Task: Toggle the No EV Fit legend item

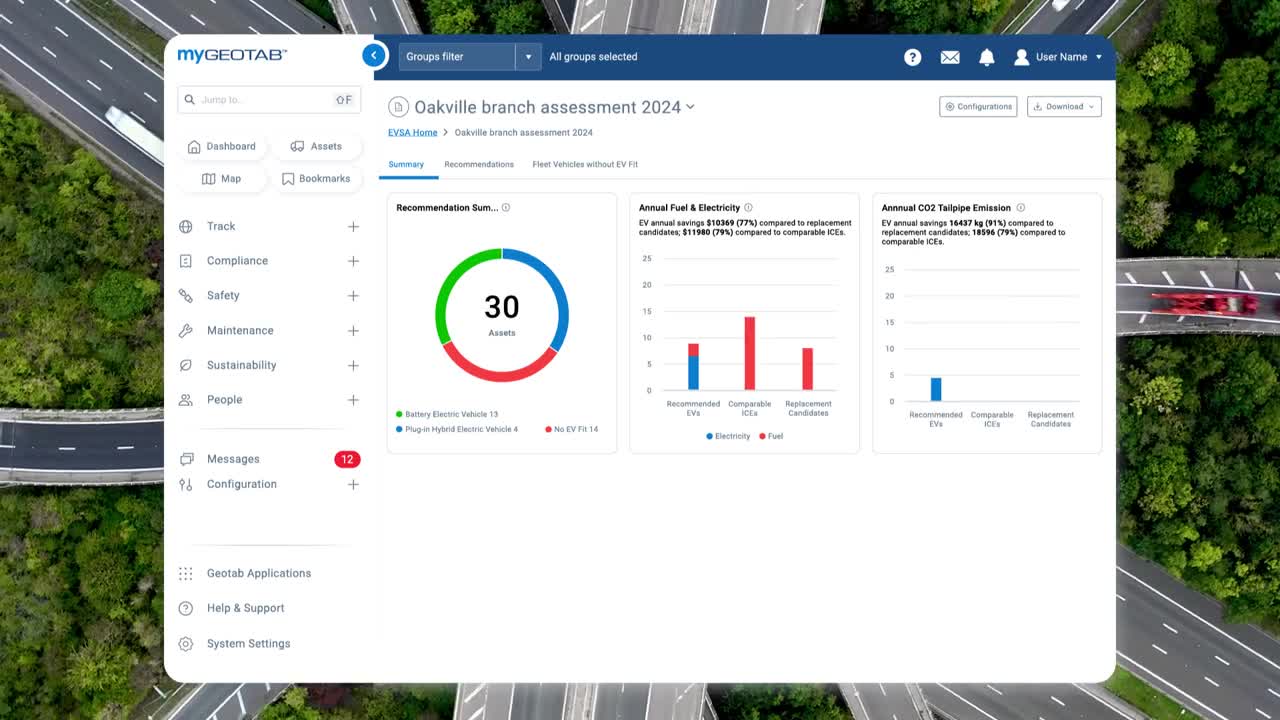Action: point(571,429)
